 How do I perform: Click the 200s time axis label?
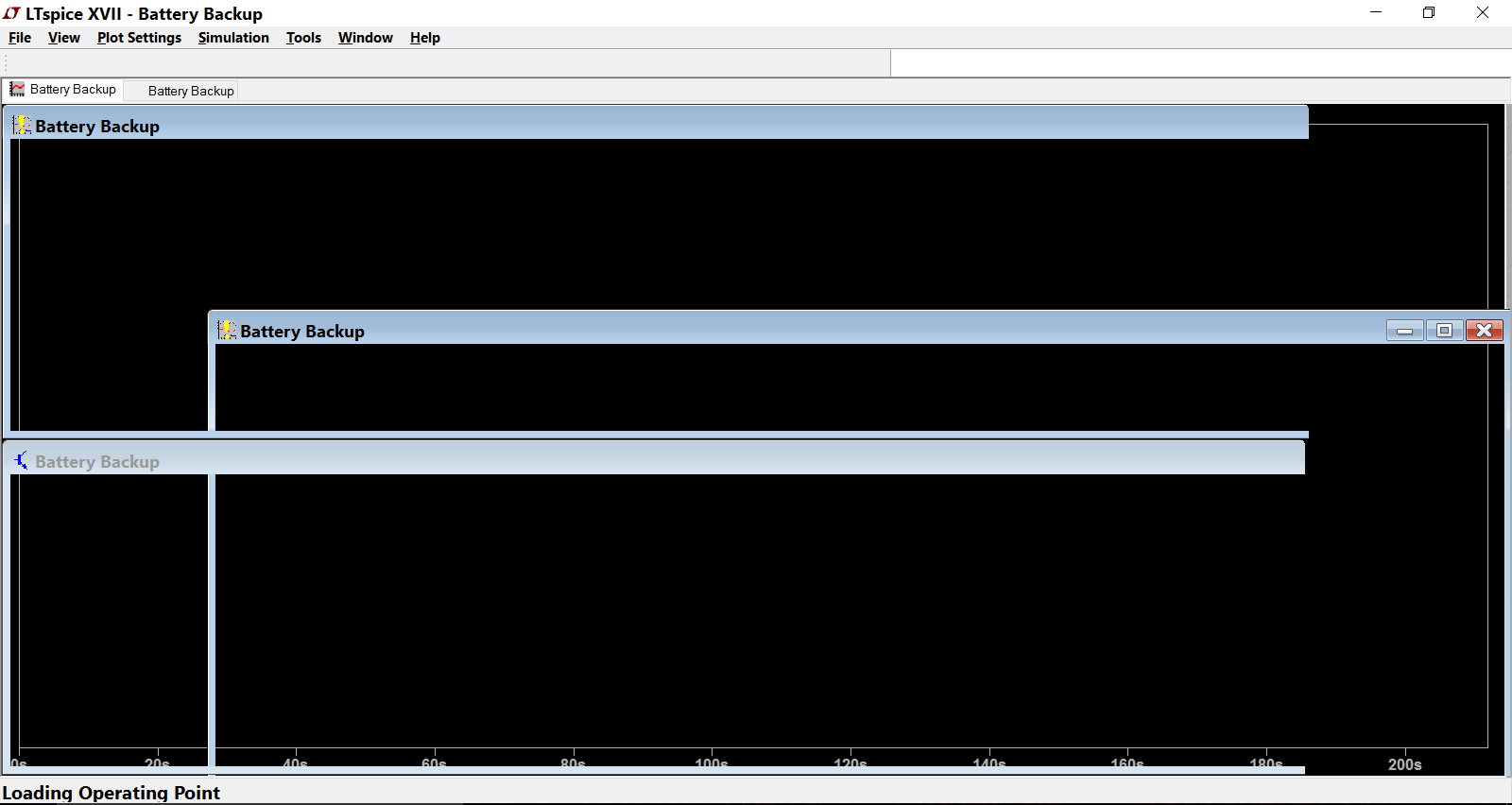click(1404, 764)
